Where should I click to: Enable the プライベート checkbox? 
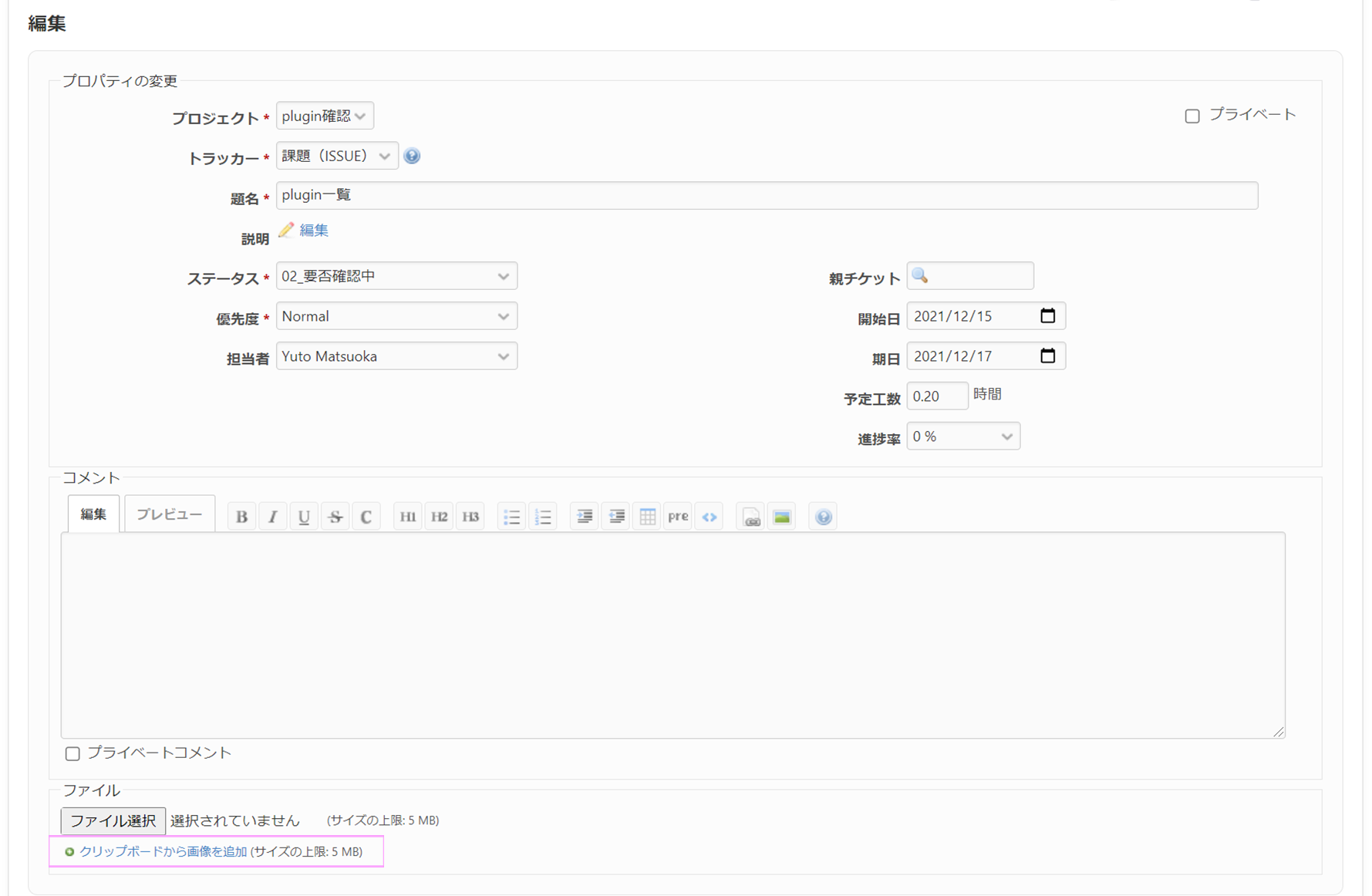[x=1192, y=116]
